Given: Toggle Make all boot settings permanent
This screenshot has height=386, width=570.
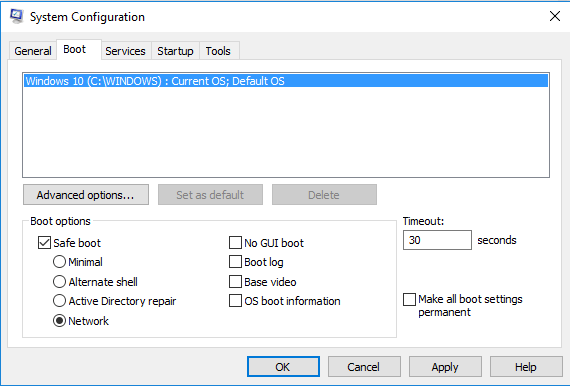Looking at the screenshot, I should coord(409,299).
